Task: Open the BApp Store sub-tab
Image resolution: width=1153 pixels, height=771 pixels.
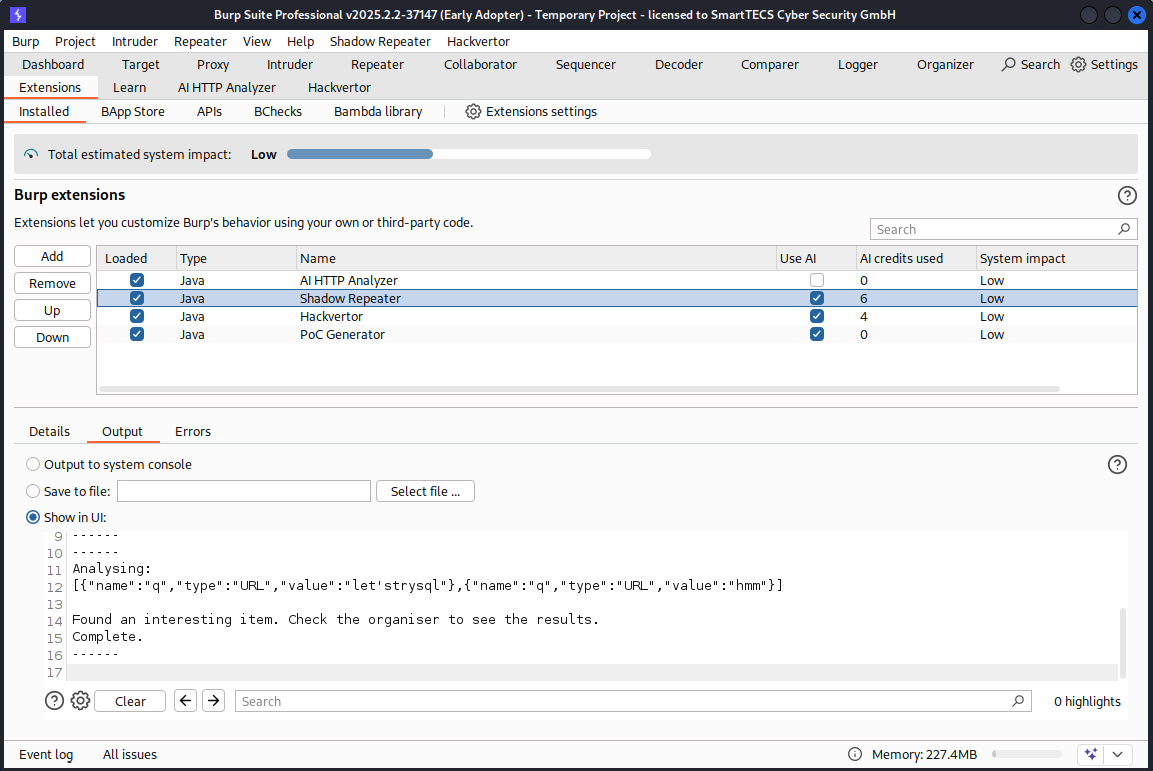Action: click(x=133, y=112)
